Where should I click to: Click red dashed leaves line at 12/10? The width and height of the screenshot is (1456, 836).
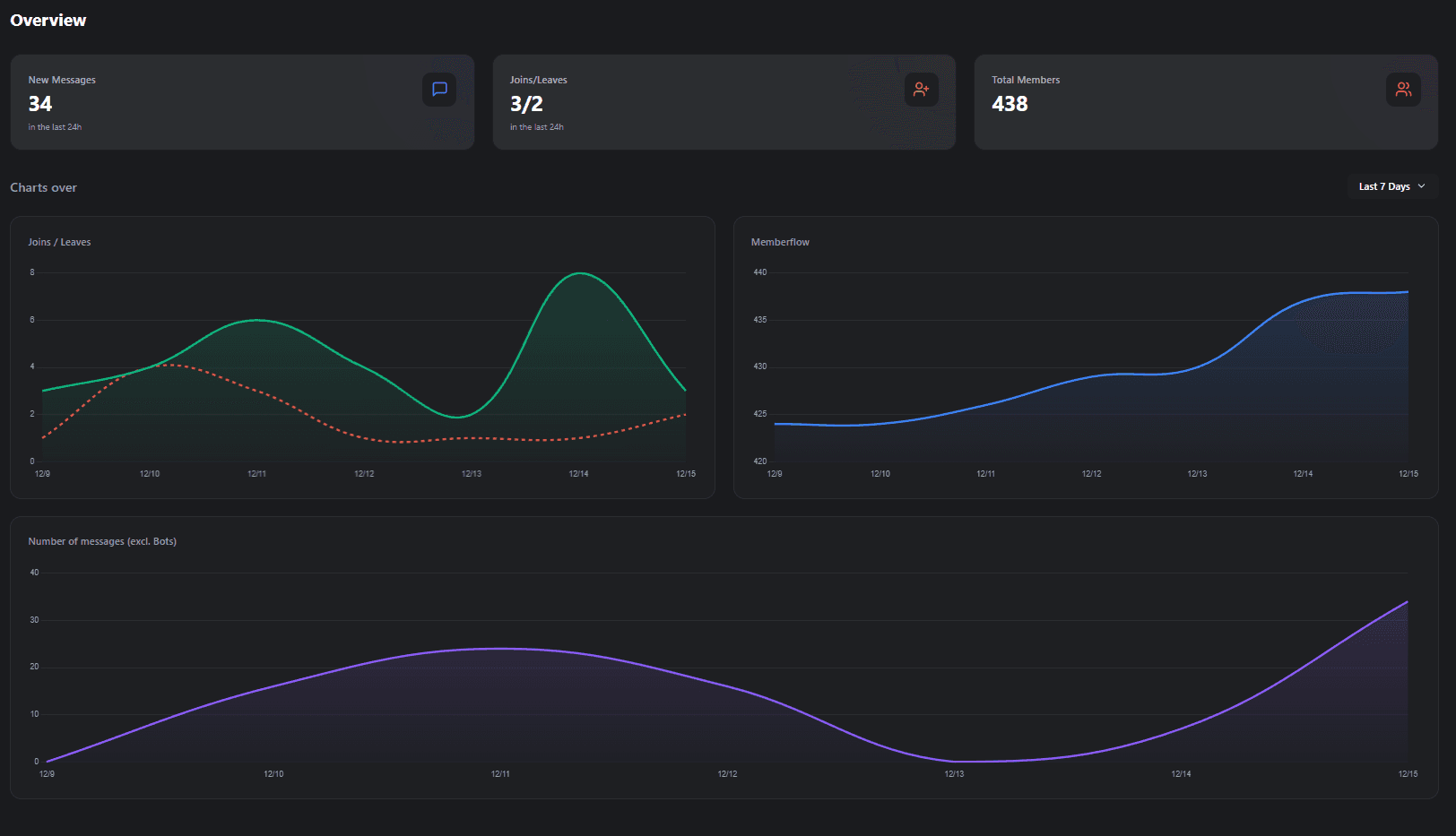pyautogui.click(x=150, y=367)
